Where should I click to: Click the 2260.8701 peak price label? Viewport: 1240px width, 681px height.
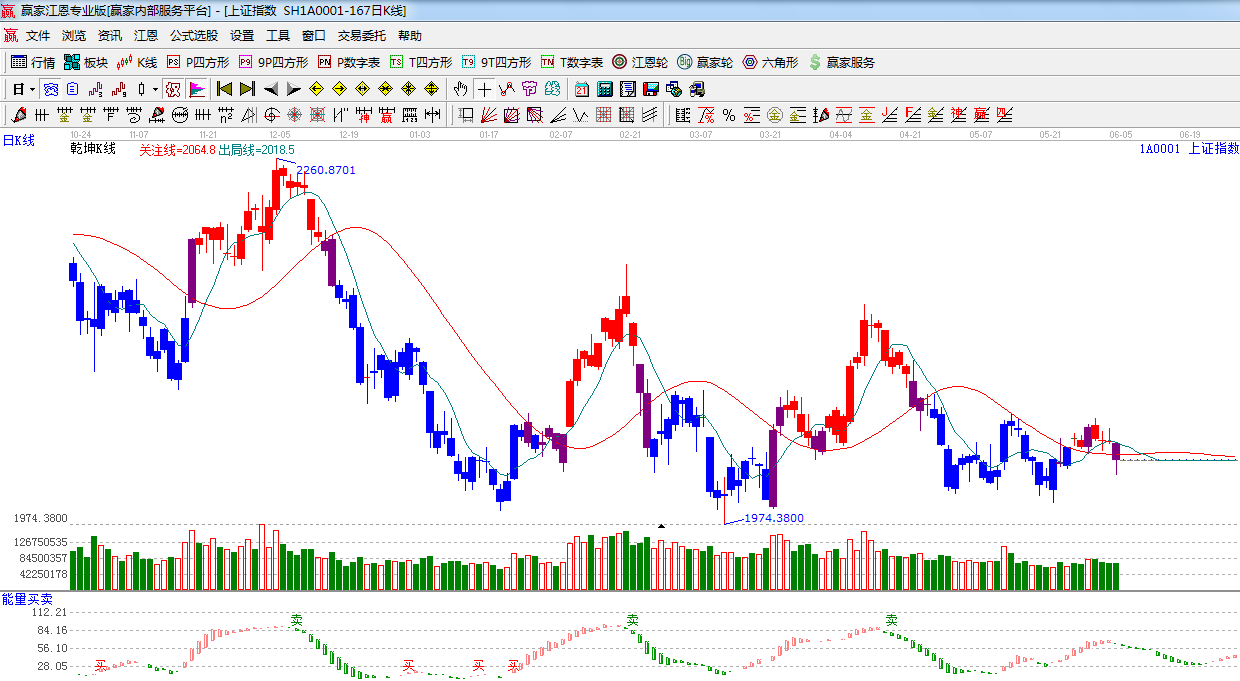tap(326, 170)
